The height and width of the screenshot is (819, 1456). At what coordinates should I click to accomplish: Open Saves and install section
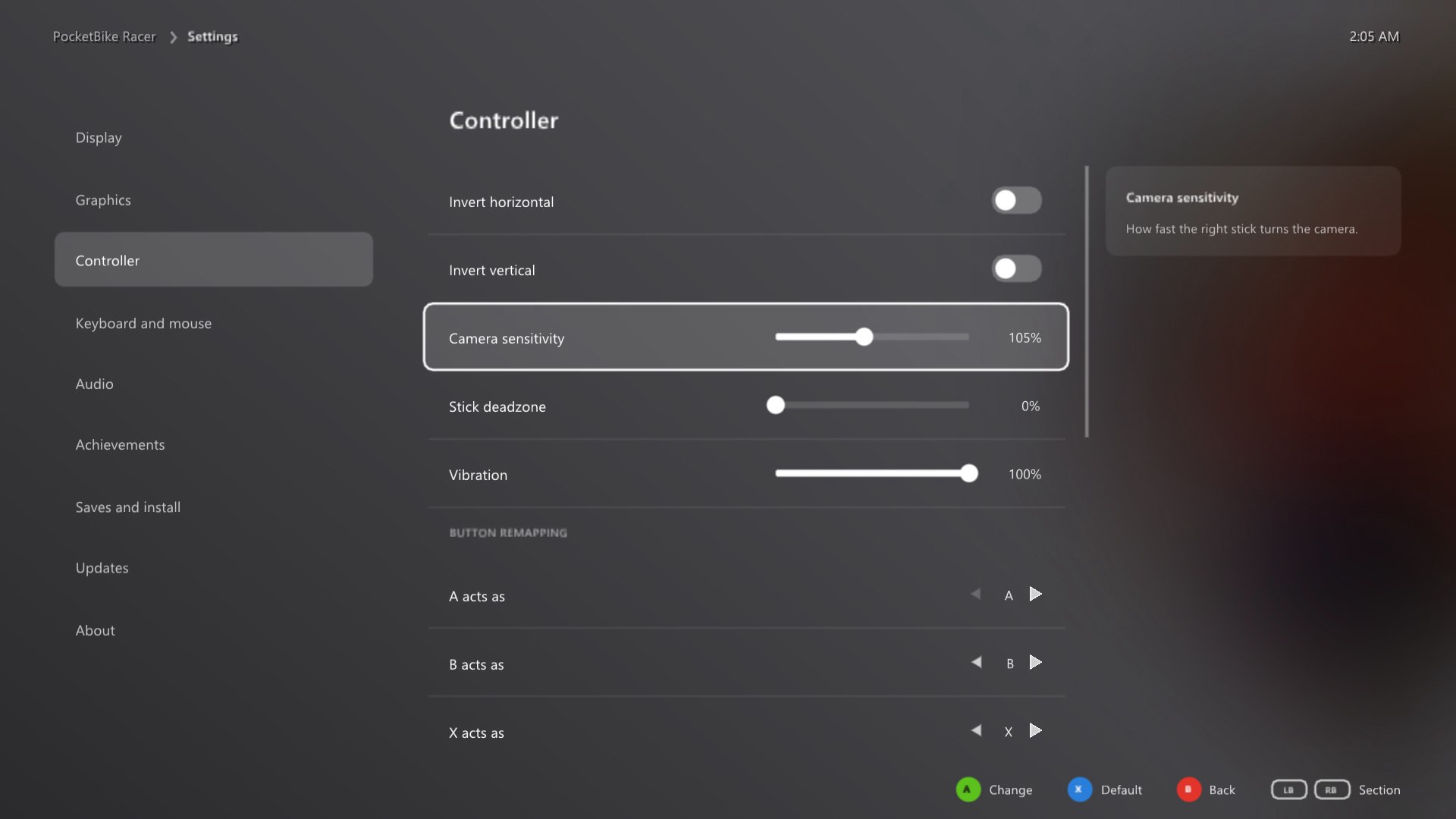click(x=213, y=507)
